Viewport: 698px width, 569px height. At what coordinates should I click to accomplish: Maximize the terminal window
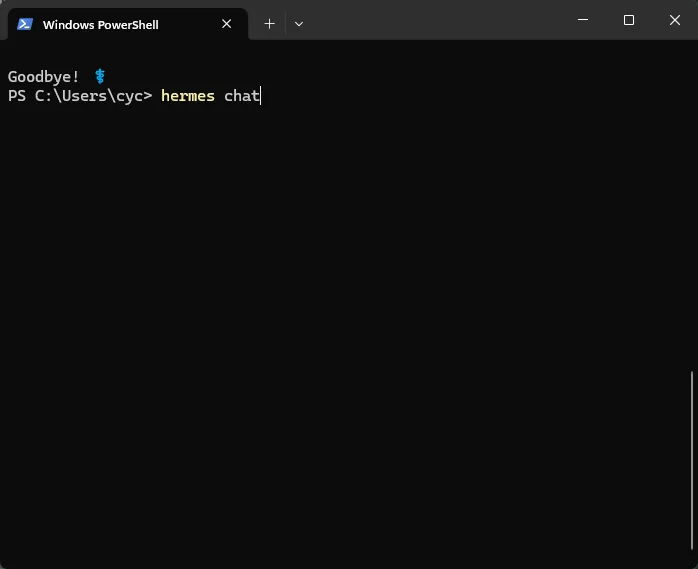[629, 20]
